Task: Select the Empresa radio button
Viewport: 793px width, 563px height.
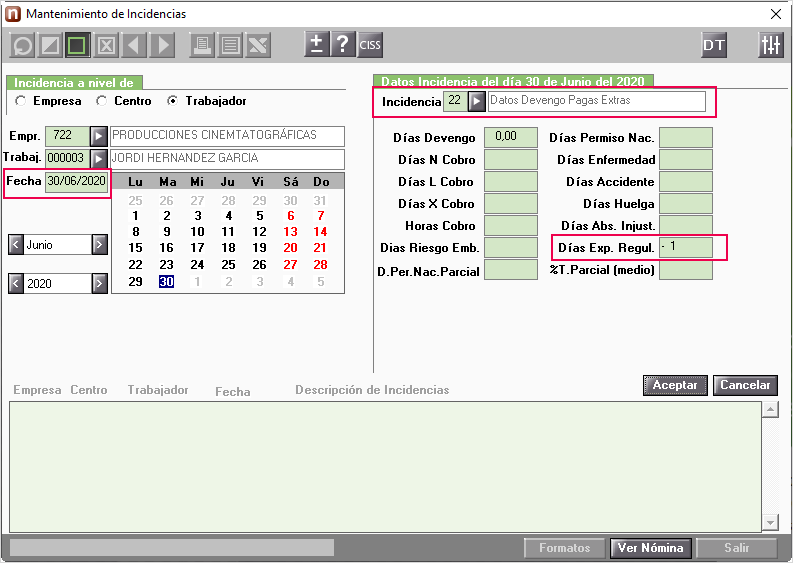Action: pyautogui.click(x=20, y=101)
